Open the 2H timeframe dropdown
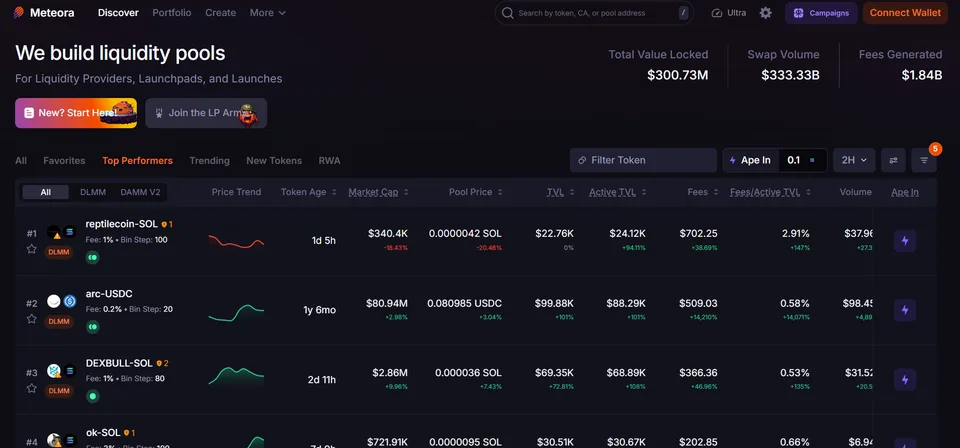 854,160
